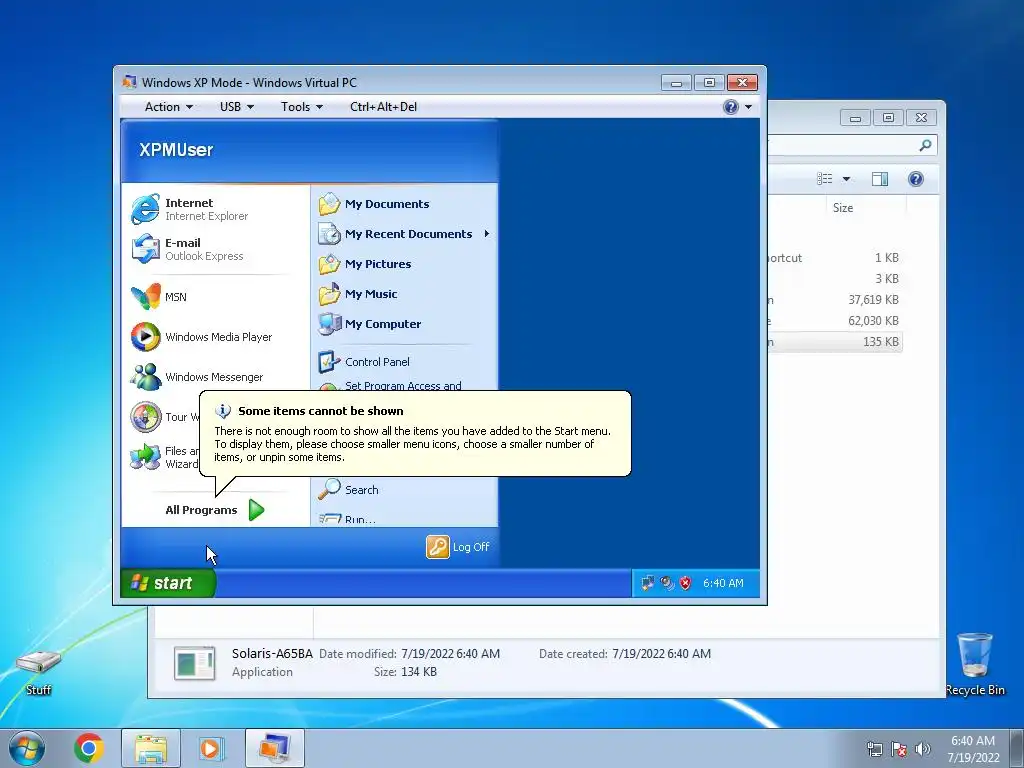Click Windows Virtual PC taskbar button
Viewport: 1024px width, 768px height.
[x=275, y=748]
